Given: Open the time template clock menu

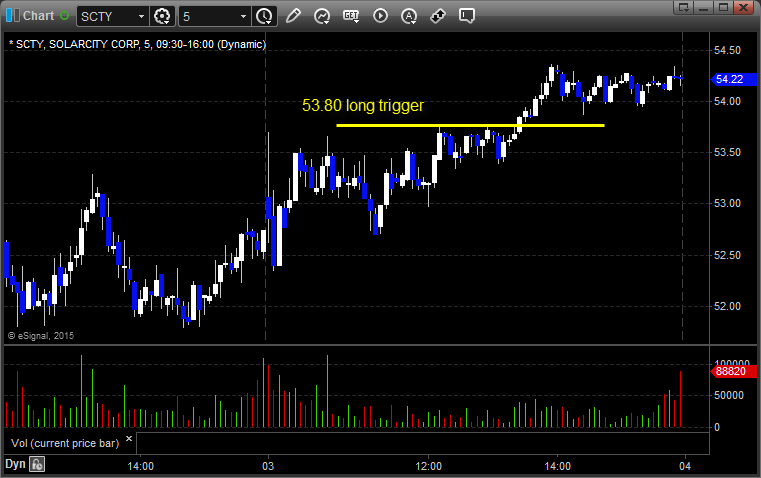Looking at the screenshot, I should [x=265, y=16].
